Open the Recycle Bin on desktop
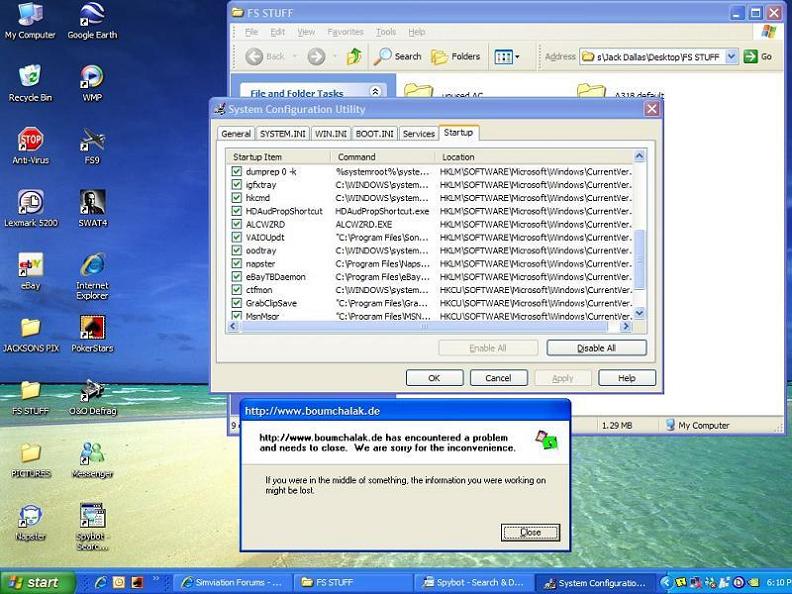Image resolution: width=792 pixels, height=594 pixels. [x=30, y=78]
